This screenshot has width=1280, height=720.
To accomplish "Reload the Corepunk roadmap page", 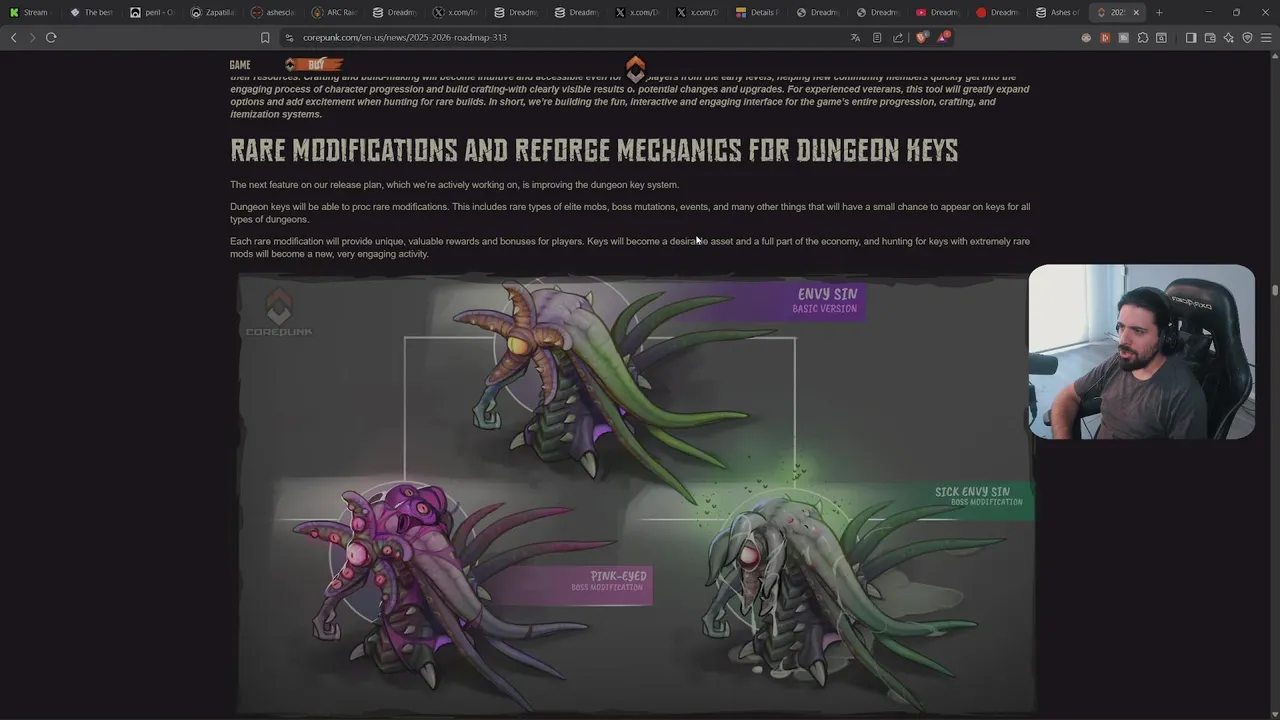I will 51,37.
